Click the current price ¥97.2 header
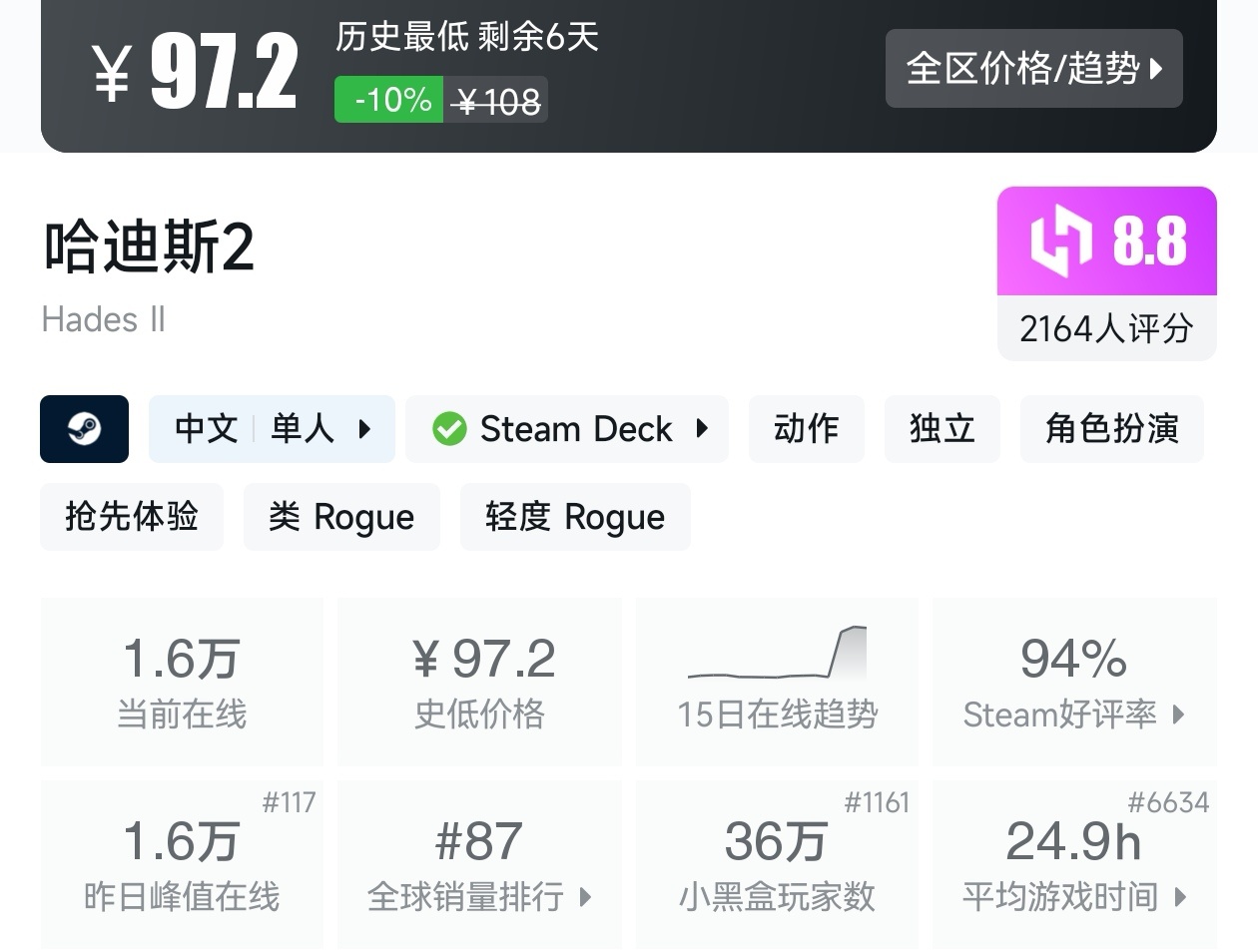The width and height of the screenshot is (1258, 952). (196, 71)
